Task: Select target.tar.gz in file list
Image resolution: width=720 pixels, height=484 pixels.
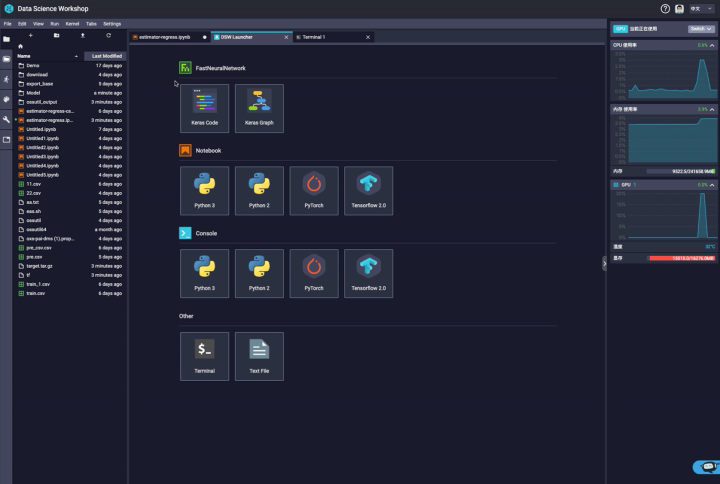Action: 70,266
